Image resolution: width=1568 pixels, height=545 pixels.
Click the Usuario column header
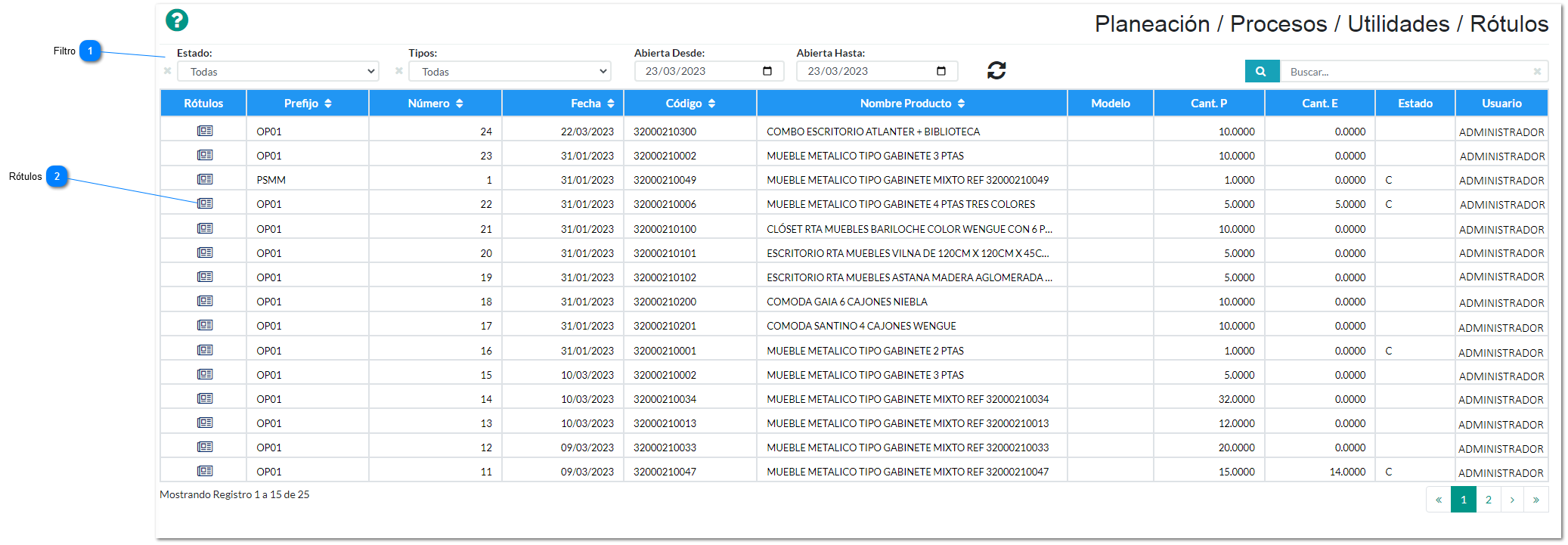(x=1501, y=103)
